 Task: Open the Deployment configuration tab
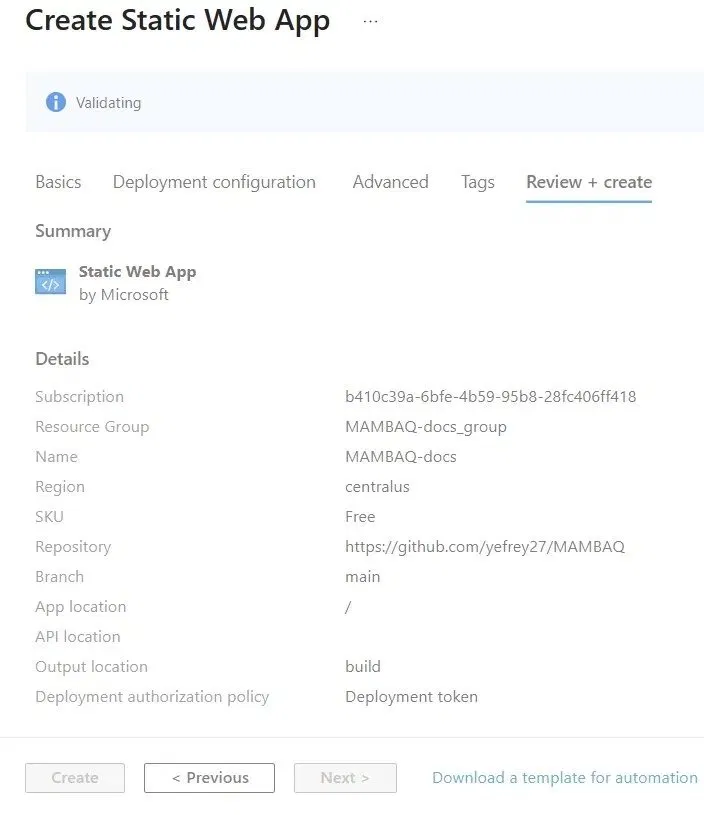(x=214, y=182)
